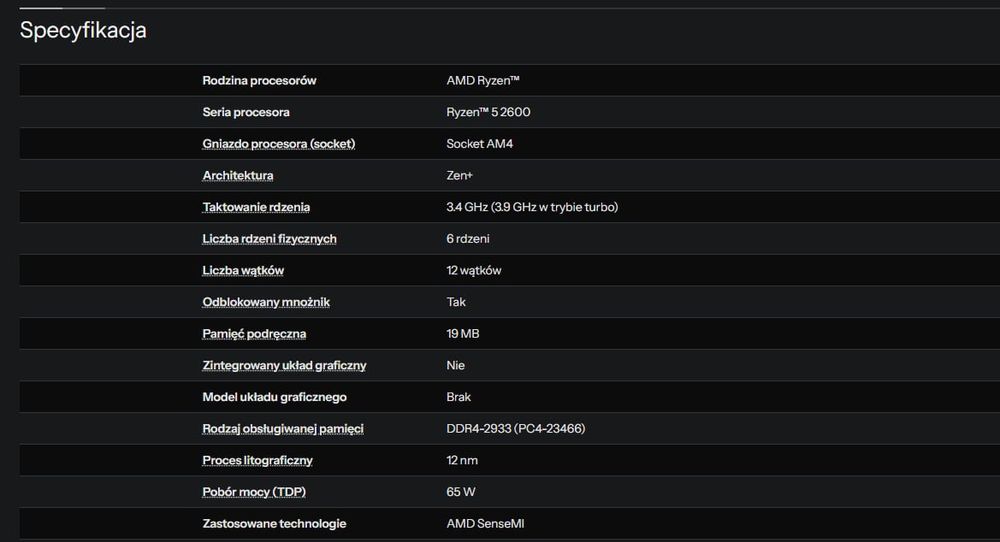Select the "DDR4-2933 (PC4-23466)" memory value

coord(515,429)
